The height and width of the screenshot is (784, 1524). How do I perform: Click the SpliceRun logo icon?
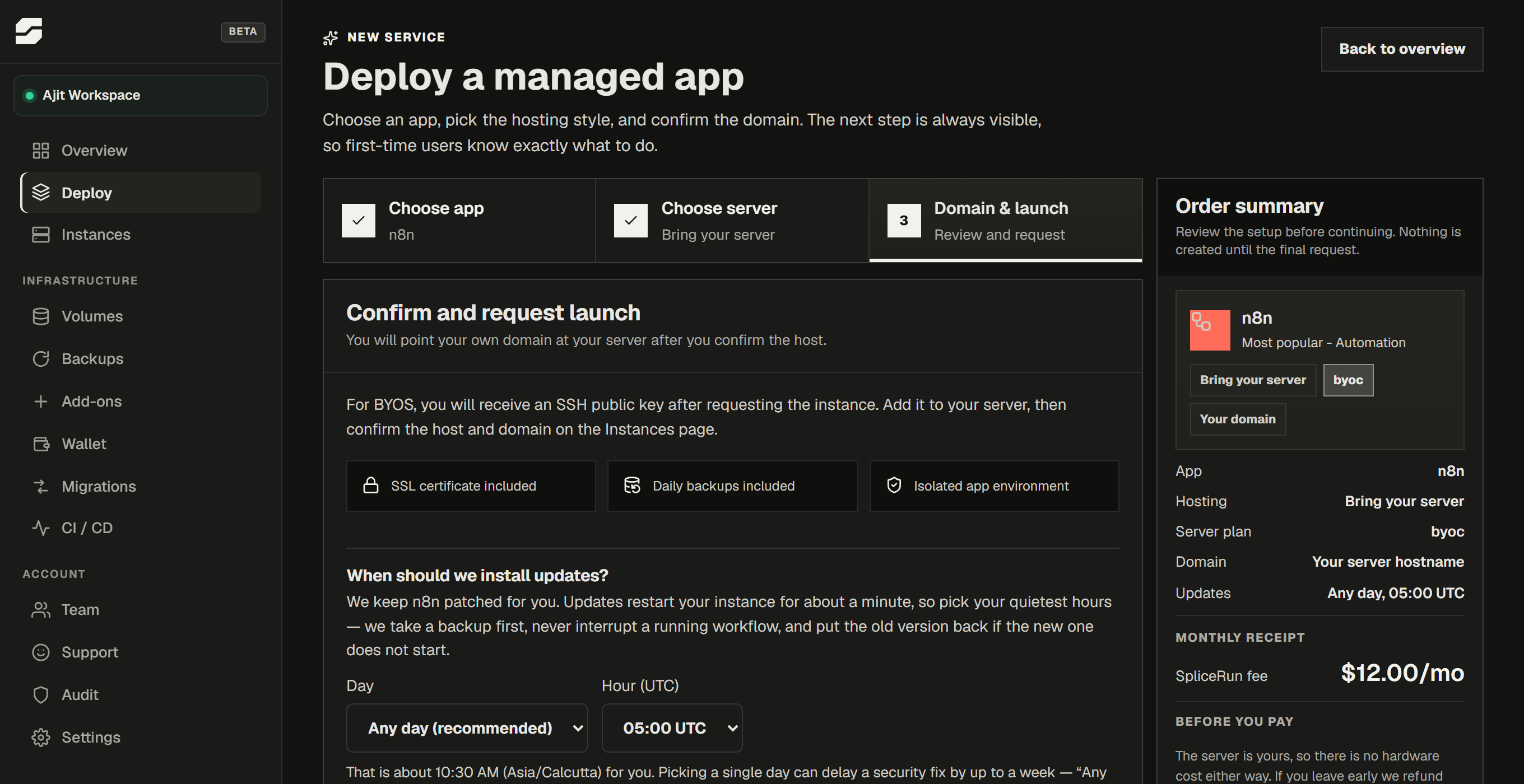click(x=29, y=31)
